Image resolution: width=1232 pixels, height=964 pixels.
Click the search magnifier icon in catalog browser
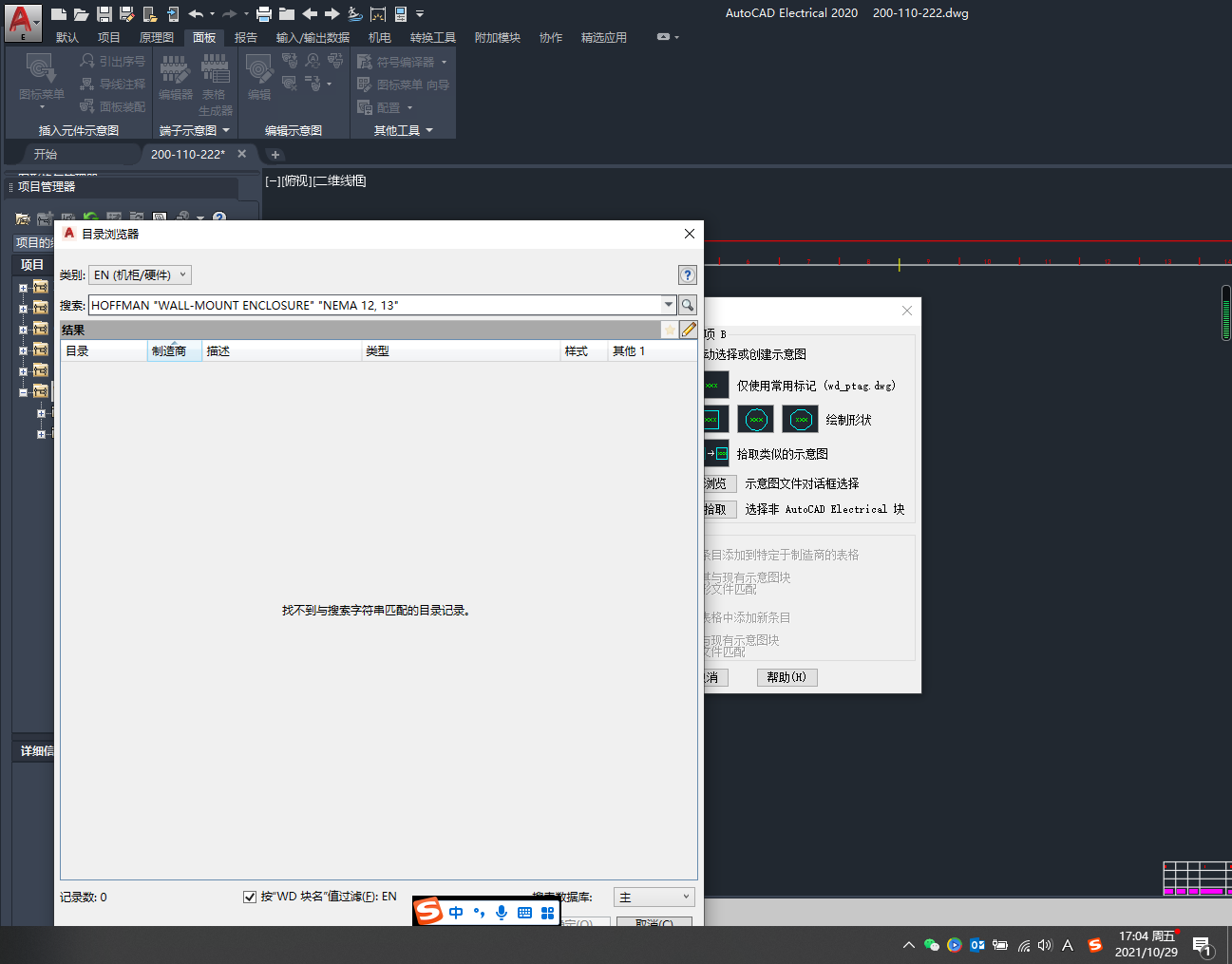(x=688, y=305)
